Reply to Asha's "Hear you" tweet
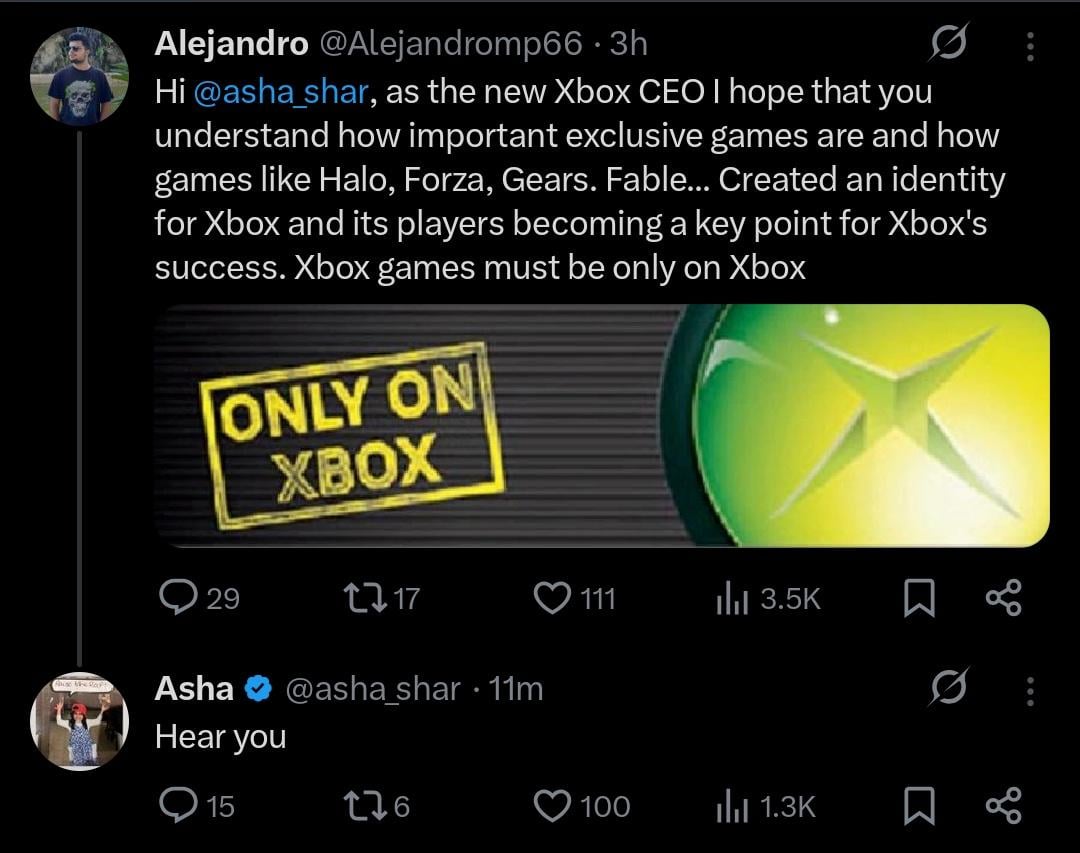The width and height of the screenshot is (1080, 853). pyautogui.click(x=177, y=806)
